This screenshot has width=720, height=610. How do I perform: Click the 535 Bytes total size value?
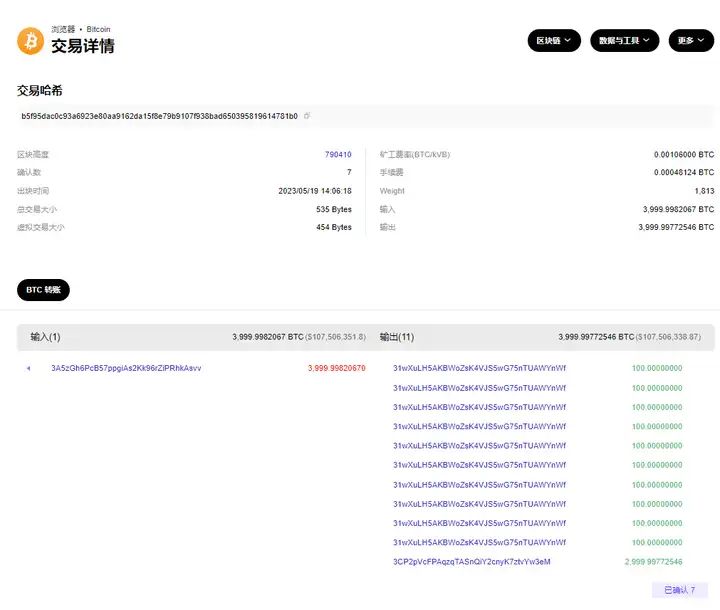[334, 209]
